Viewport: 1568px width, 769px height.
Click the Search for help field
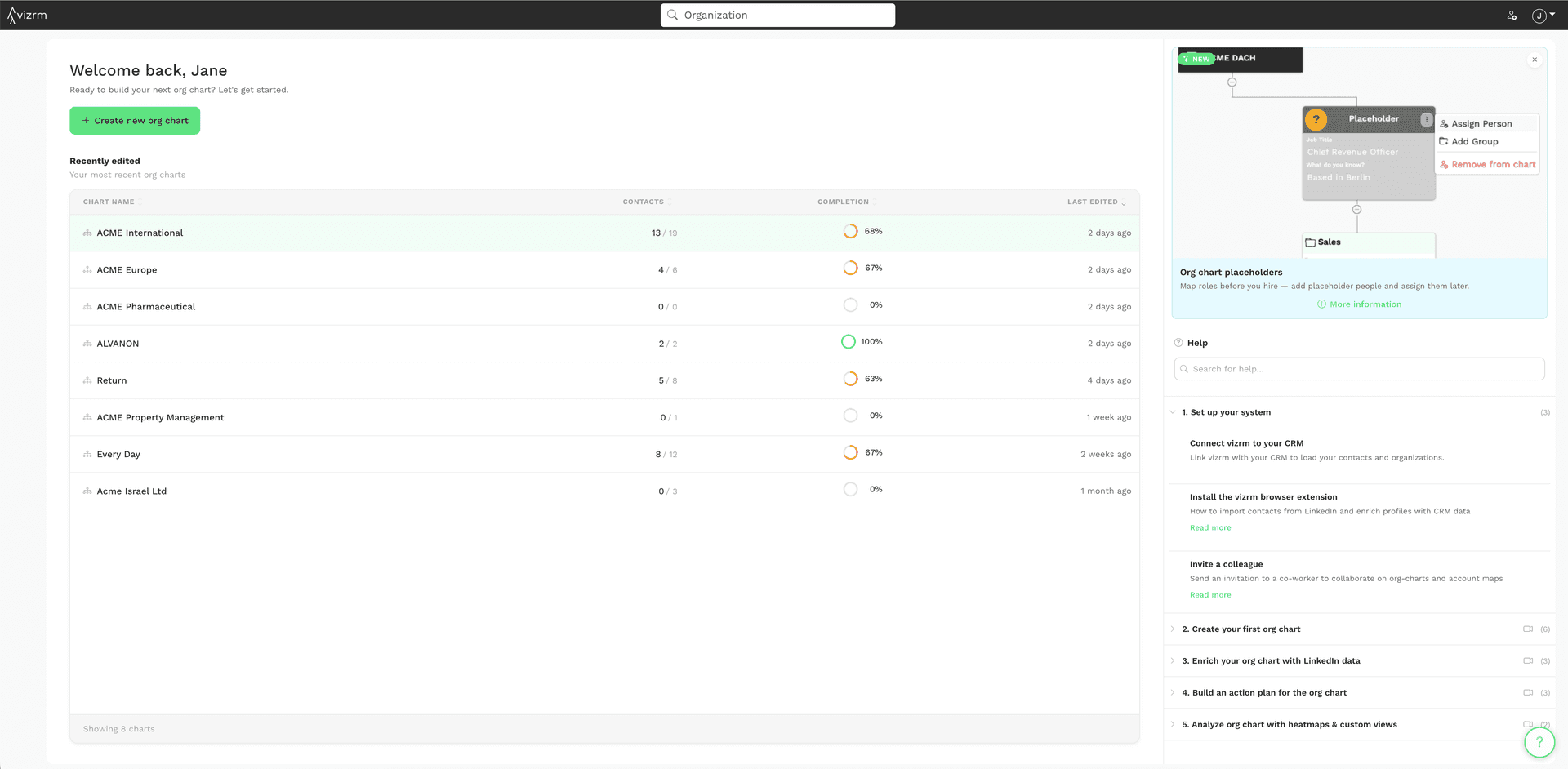[x=1359, y=369]
